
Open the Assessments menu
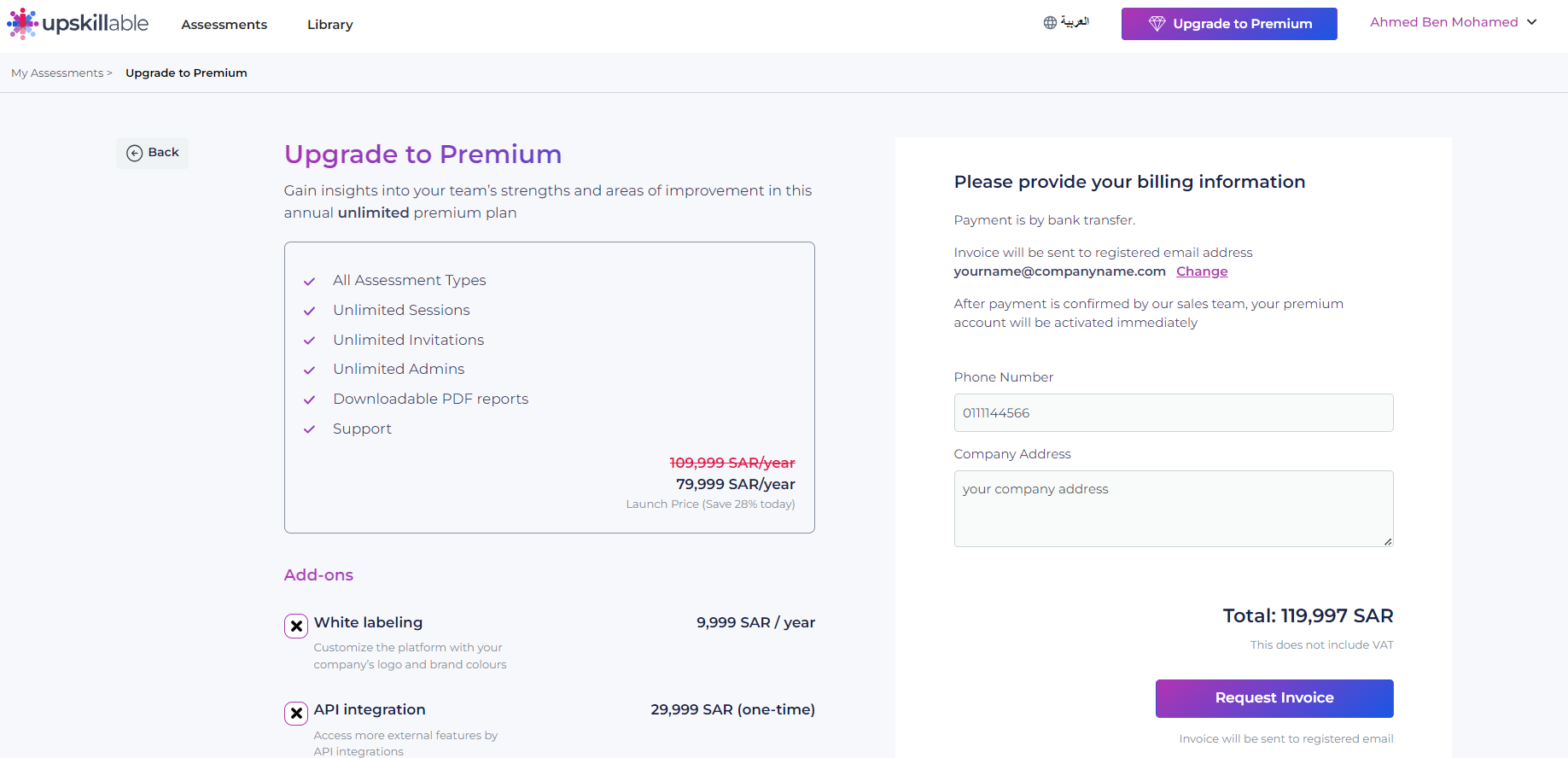[224, 25]
